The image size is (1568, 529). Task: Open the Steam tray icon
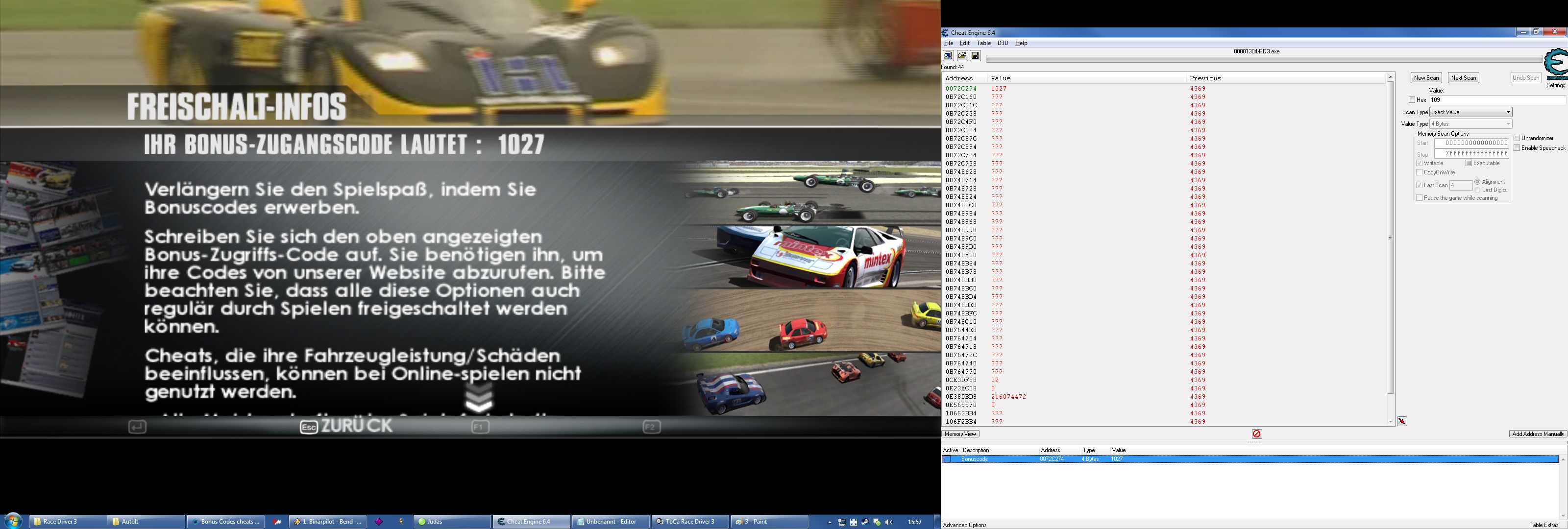pyautogui.click(x=865, y=522)
